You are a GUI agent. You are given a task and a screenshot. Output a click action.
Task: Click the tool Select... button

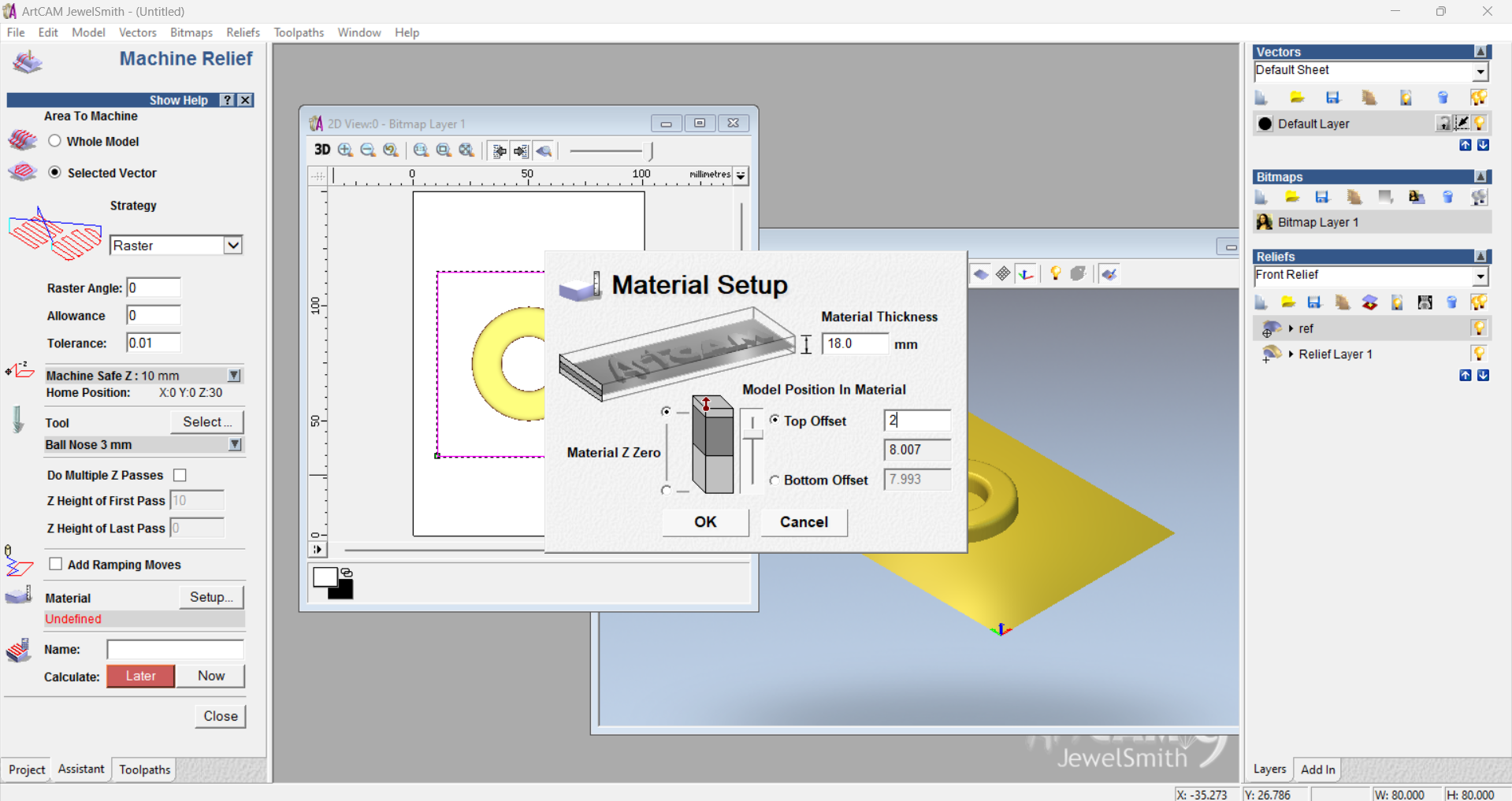click(207, 422)
